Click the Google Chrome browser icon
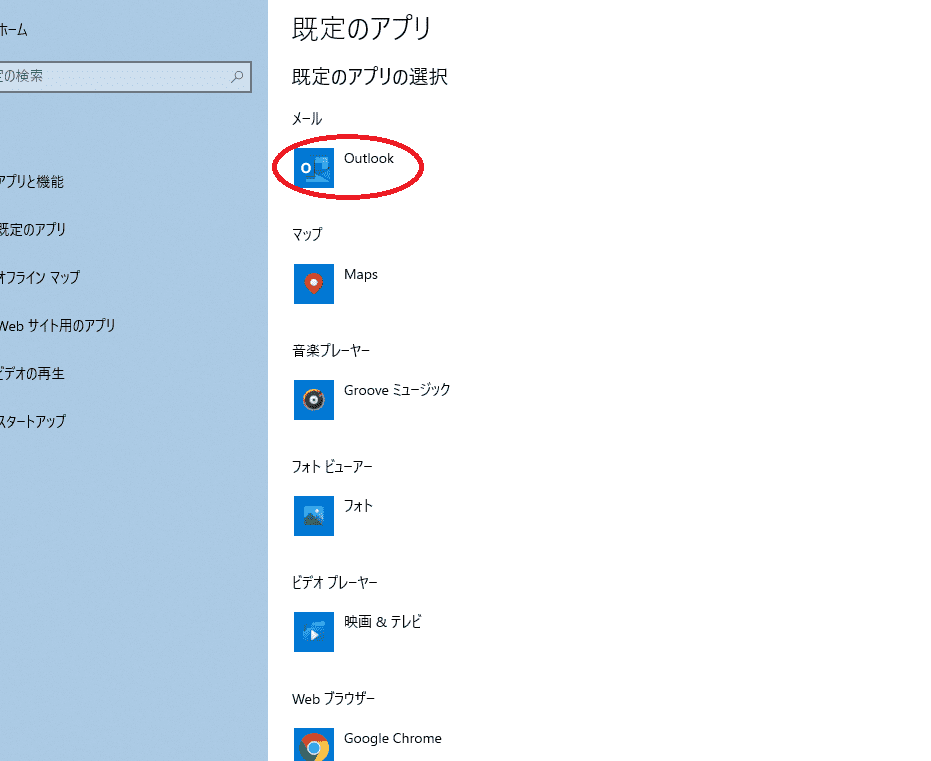Screen dimensions: 931x761 click(314, 745)
